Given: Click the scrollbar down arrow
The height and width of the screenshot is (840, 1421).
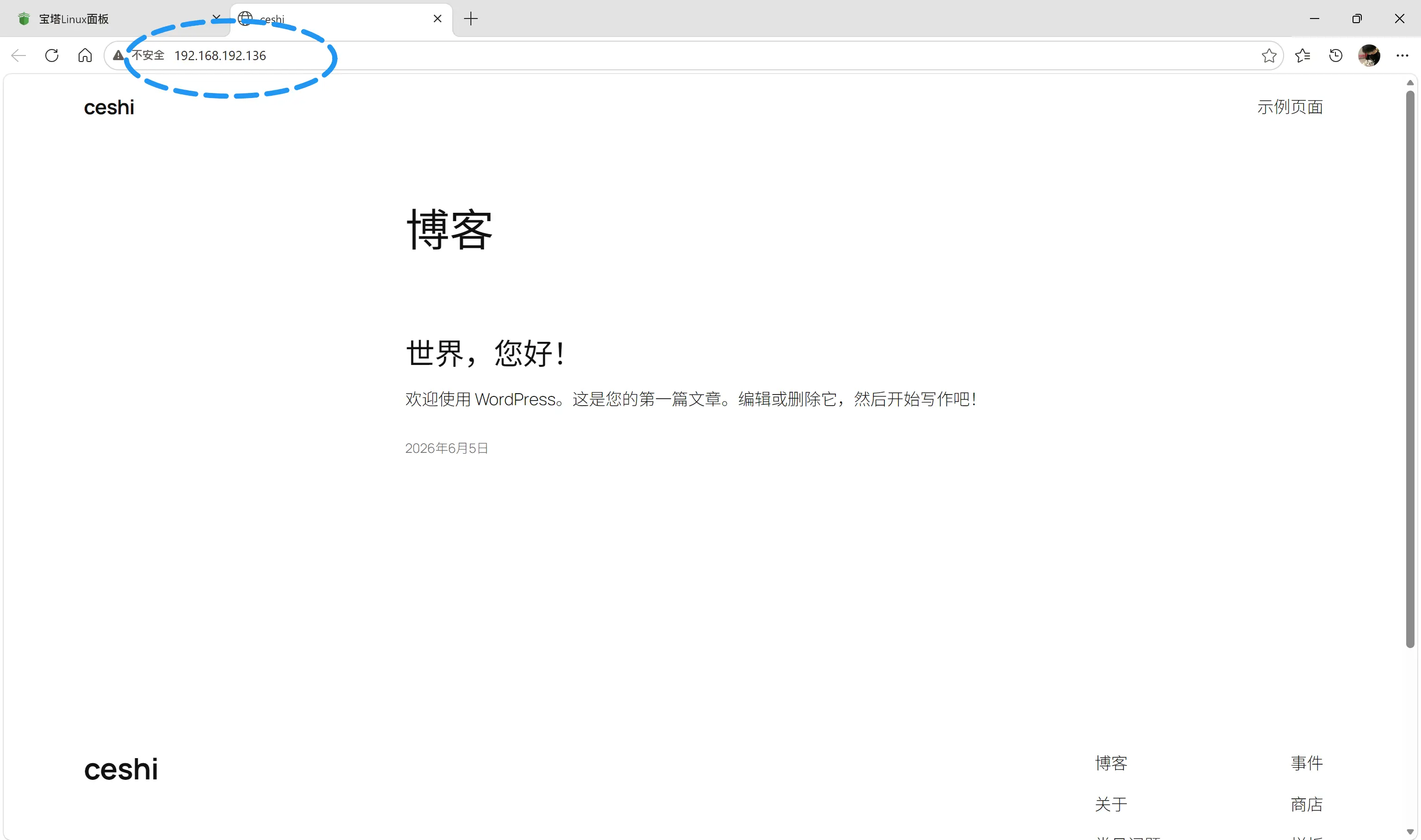Looking at the screenshot, I should pos(1410,832).
